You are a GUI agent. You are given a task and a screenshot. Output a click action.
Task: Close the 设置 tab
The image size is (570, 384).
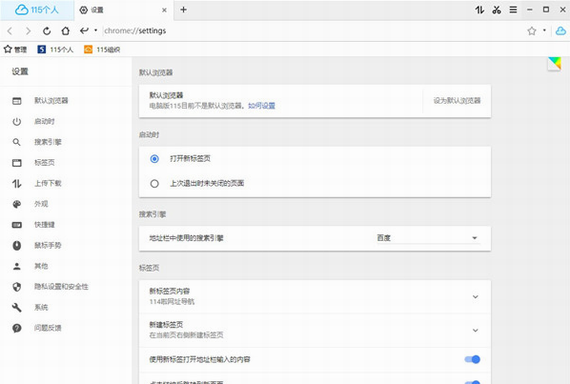tap(164, 10)
